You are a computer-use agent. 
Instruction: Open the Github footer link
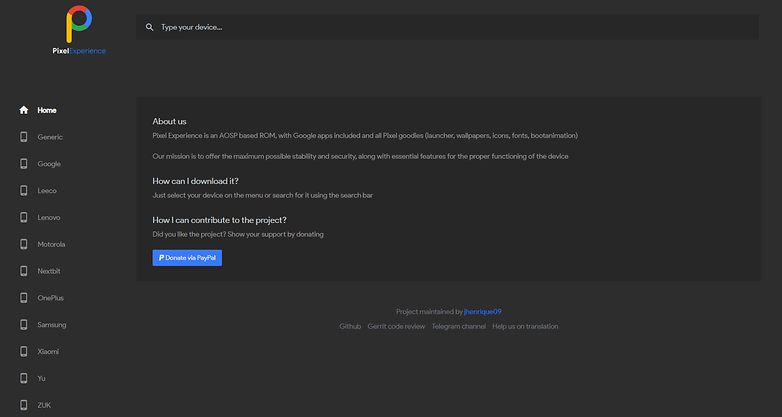pos(350,326)
